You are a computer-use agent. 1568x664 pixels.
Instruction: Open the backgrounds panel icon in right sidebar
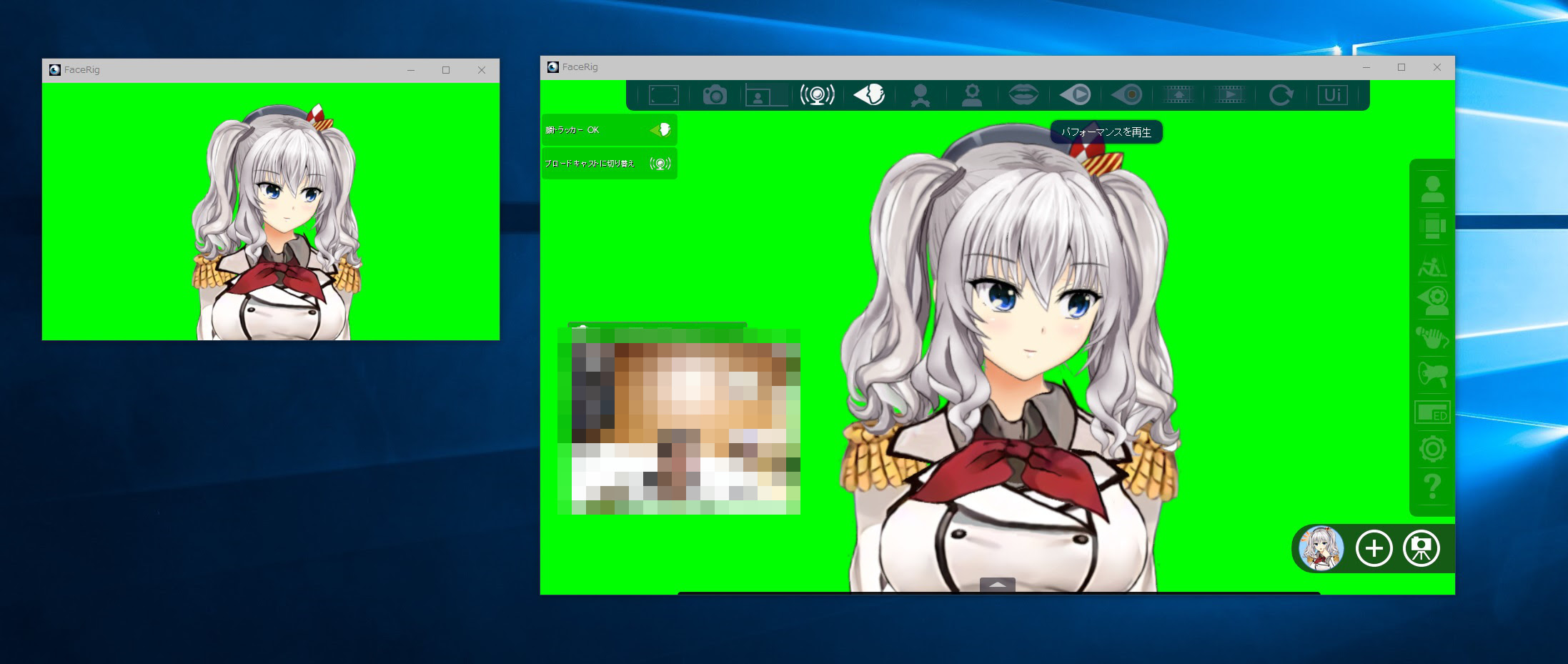pos(1432,227)
